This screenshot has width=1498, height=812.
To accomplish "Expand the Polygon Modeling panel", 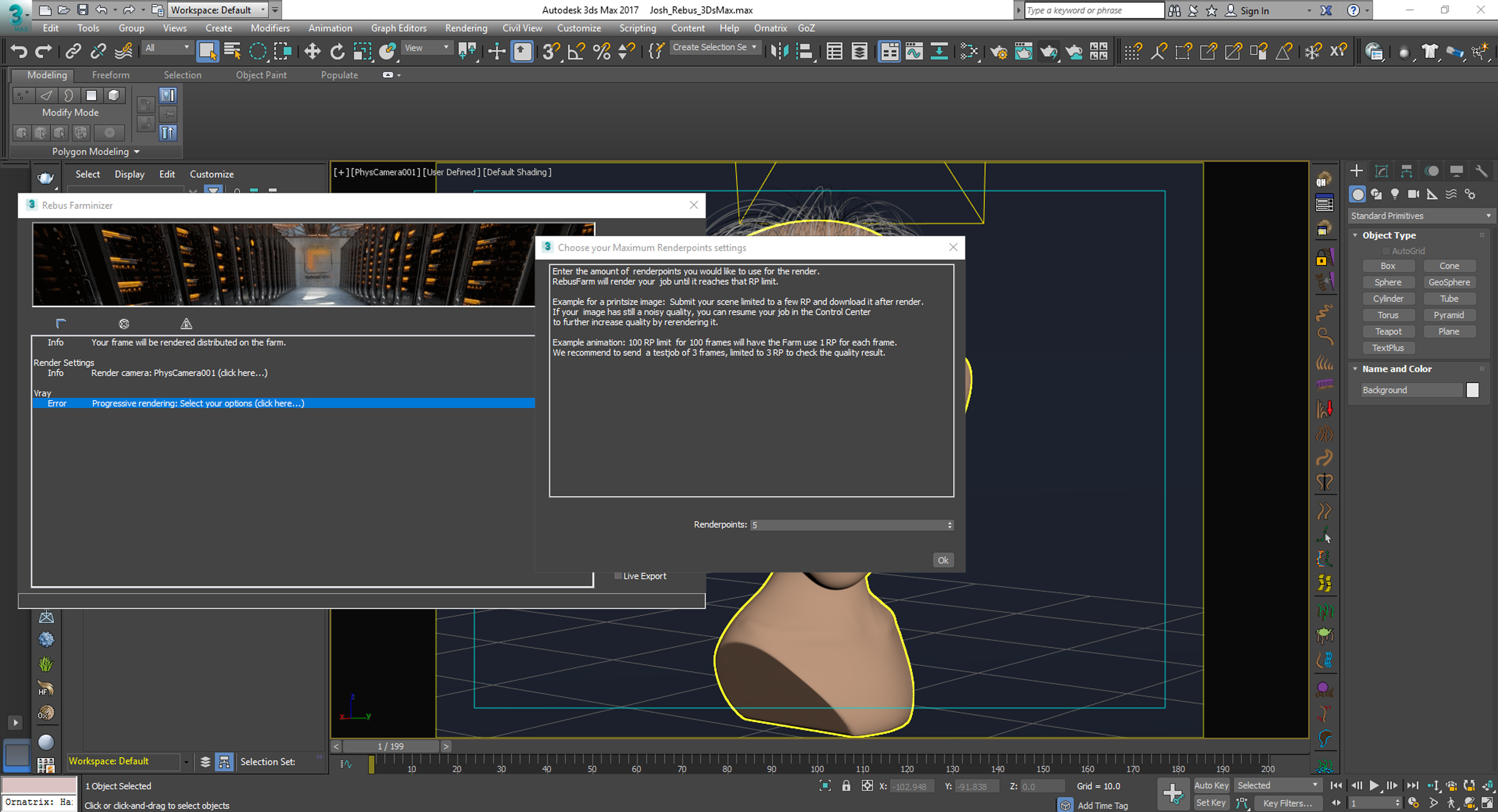I will [96, 152].
